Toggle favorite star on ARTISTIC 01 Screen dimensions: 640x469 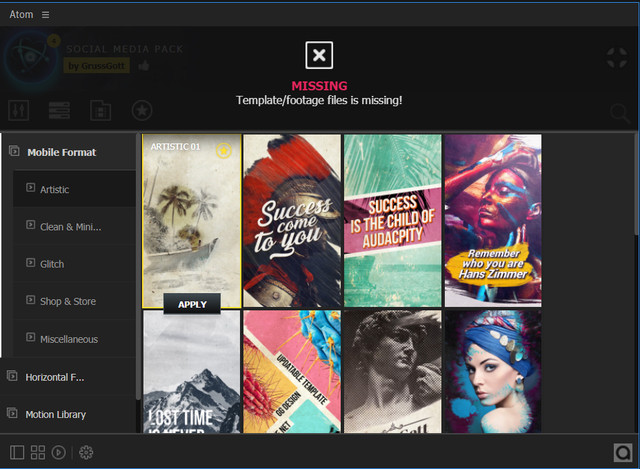tap(224, 151)
